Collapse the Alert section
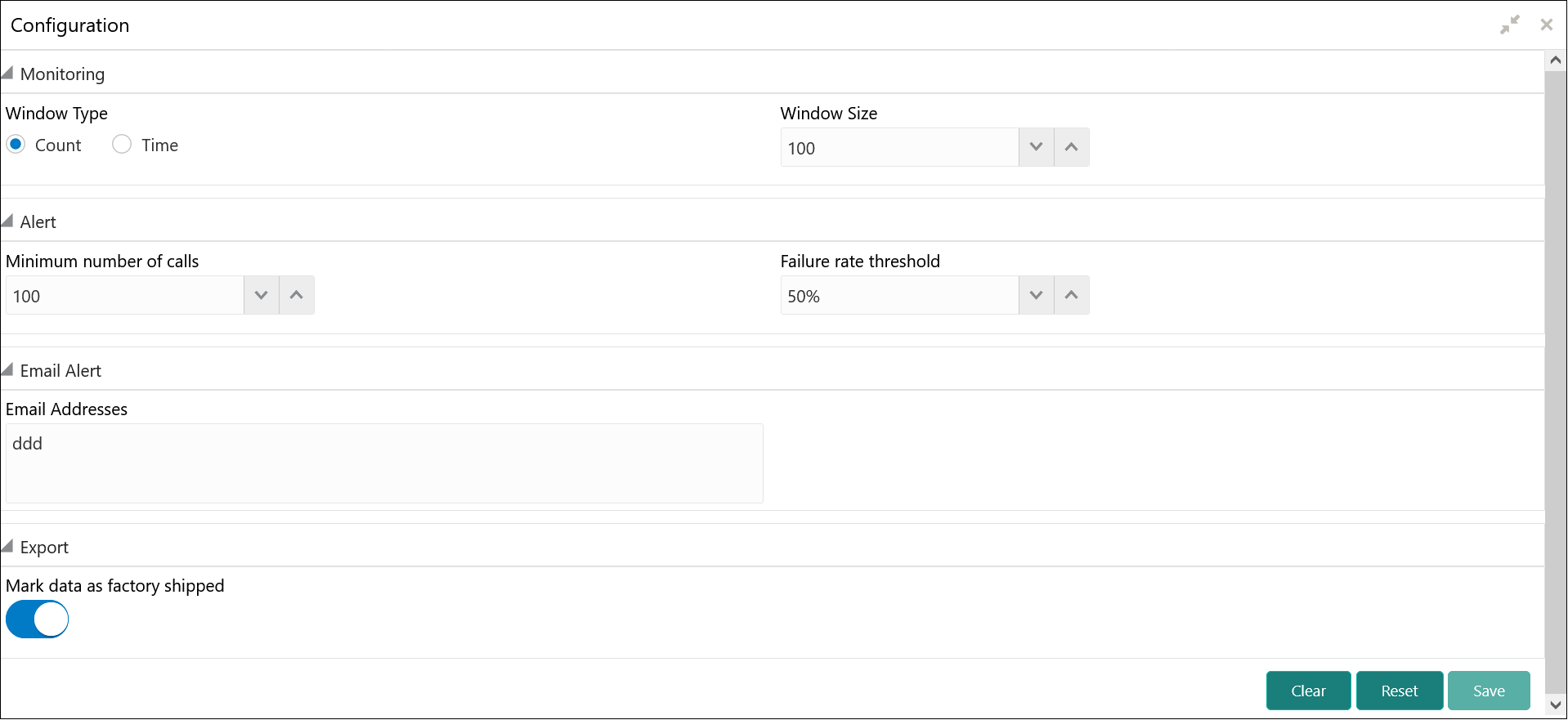This screenshot has height=720, width=1568. click(x=8, y=221)
